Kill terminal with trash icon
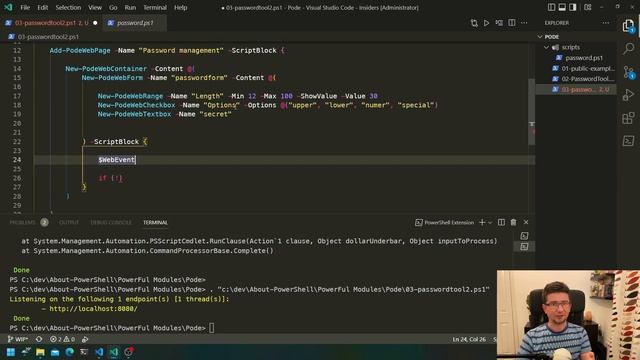This screenshot has width=640, height=360. coord(513,222)
